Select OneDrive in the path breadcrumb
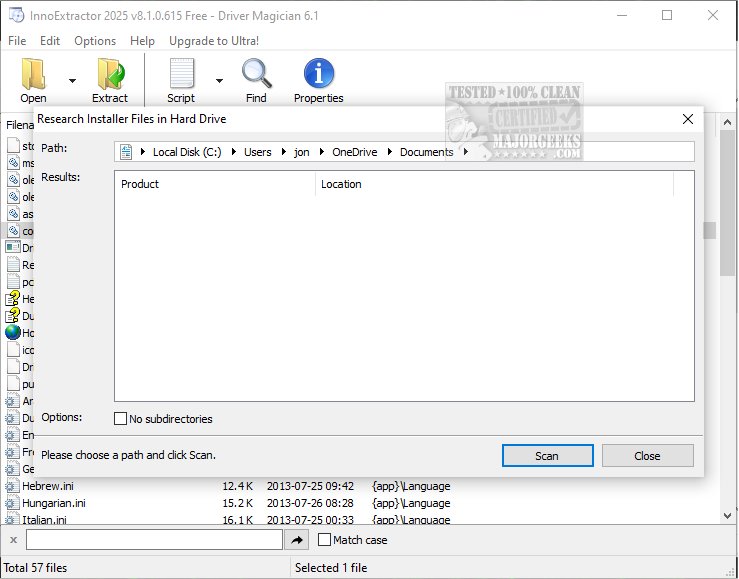Viewport: 739px width, 579px height. (x=354, y=152)
